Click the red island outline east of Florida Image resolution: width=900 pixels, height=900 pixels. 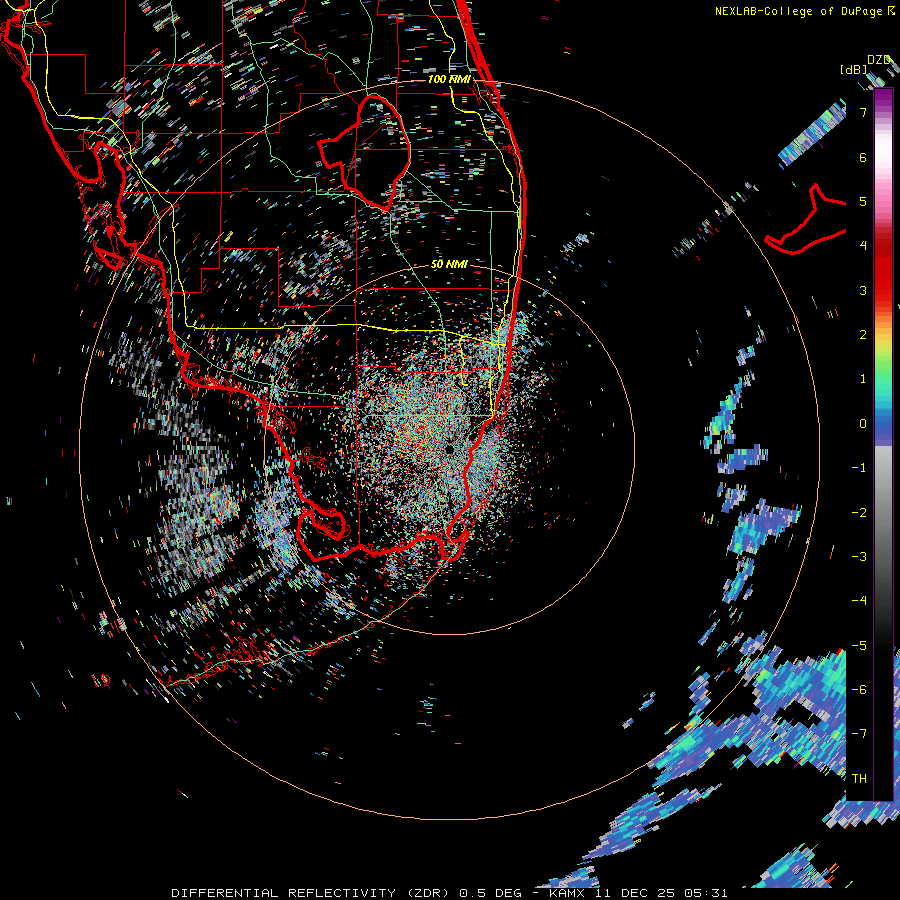806,221
